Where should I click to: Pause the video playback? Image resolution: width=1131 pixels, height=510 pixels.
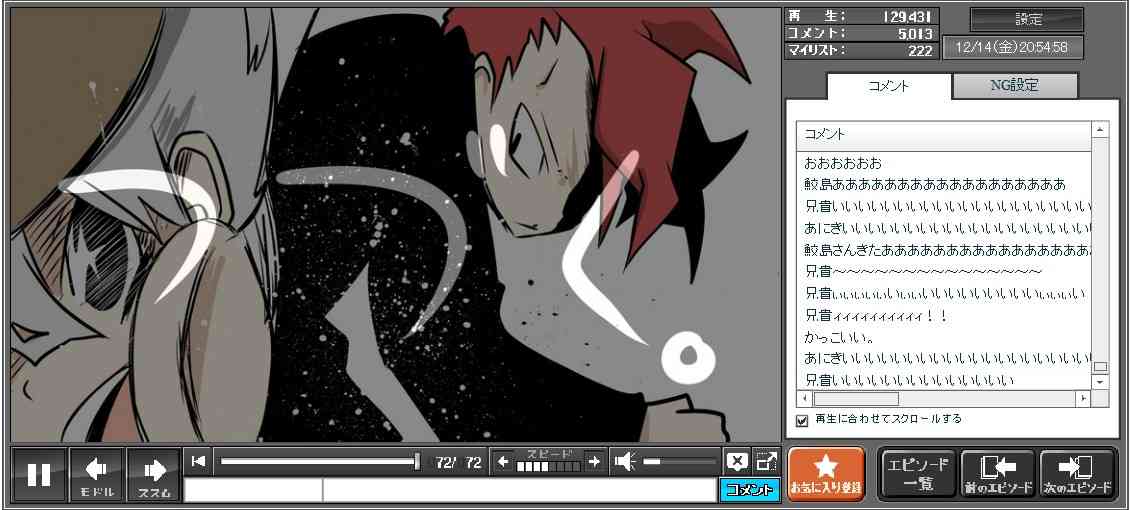(x=39, y=474)
